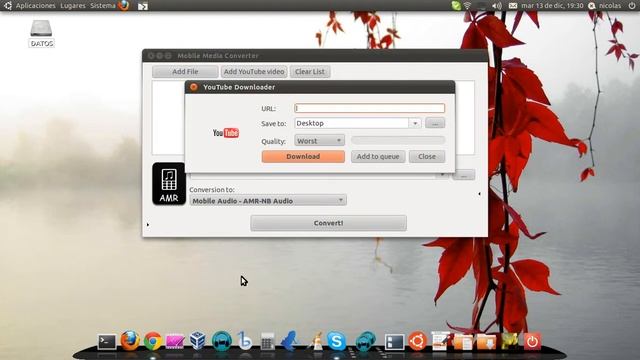Viewport: 640px width, 360px height.
Task: Click the Close button in YouTube Downloader
Action: click(x=427, y=156)
